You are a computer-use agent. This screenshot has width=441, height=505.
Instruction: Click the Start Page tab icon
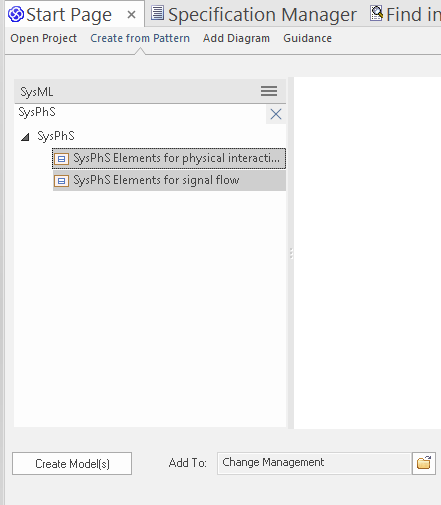click(x=16, y=14)
